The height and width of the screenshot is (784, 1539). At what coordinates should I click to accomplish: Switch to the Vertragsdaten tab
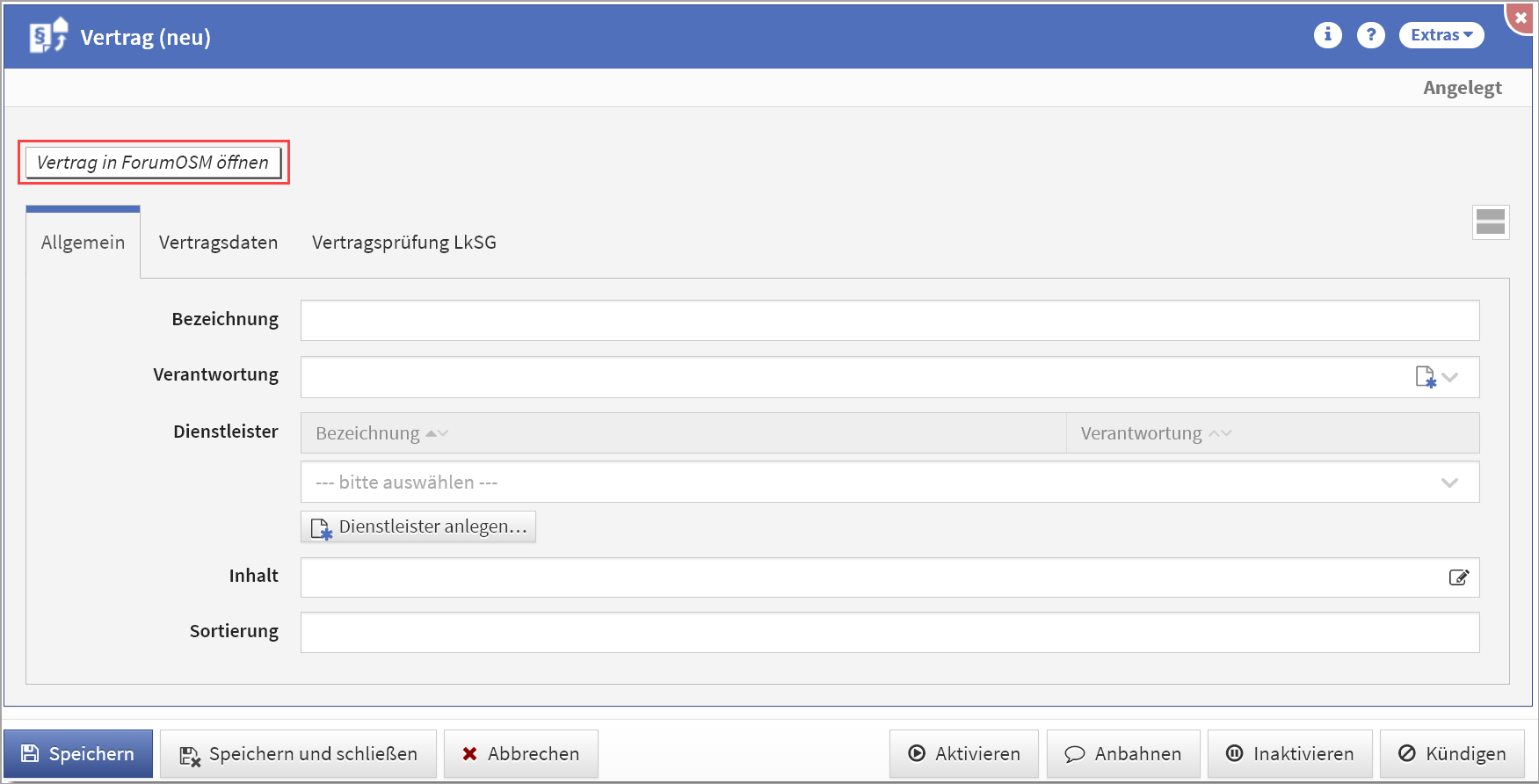pyautogui.click(x=218, y=243)
